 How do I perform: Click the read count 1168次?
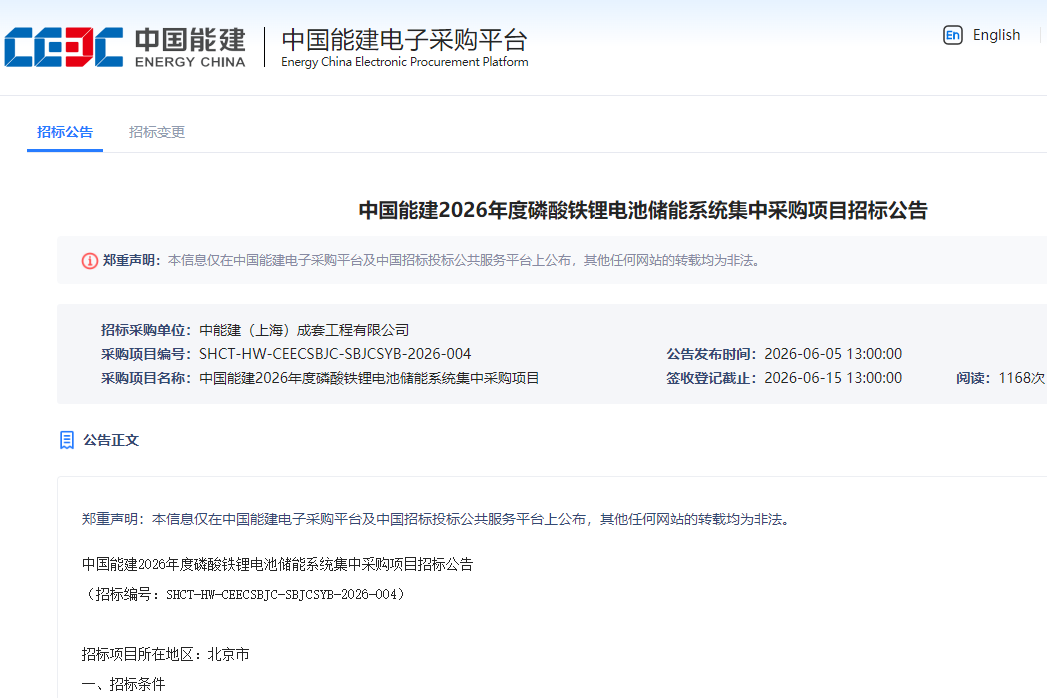coord(1021,378)
